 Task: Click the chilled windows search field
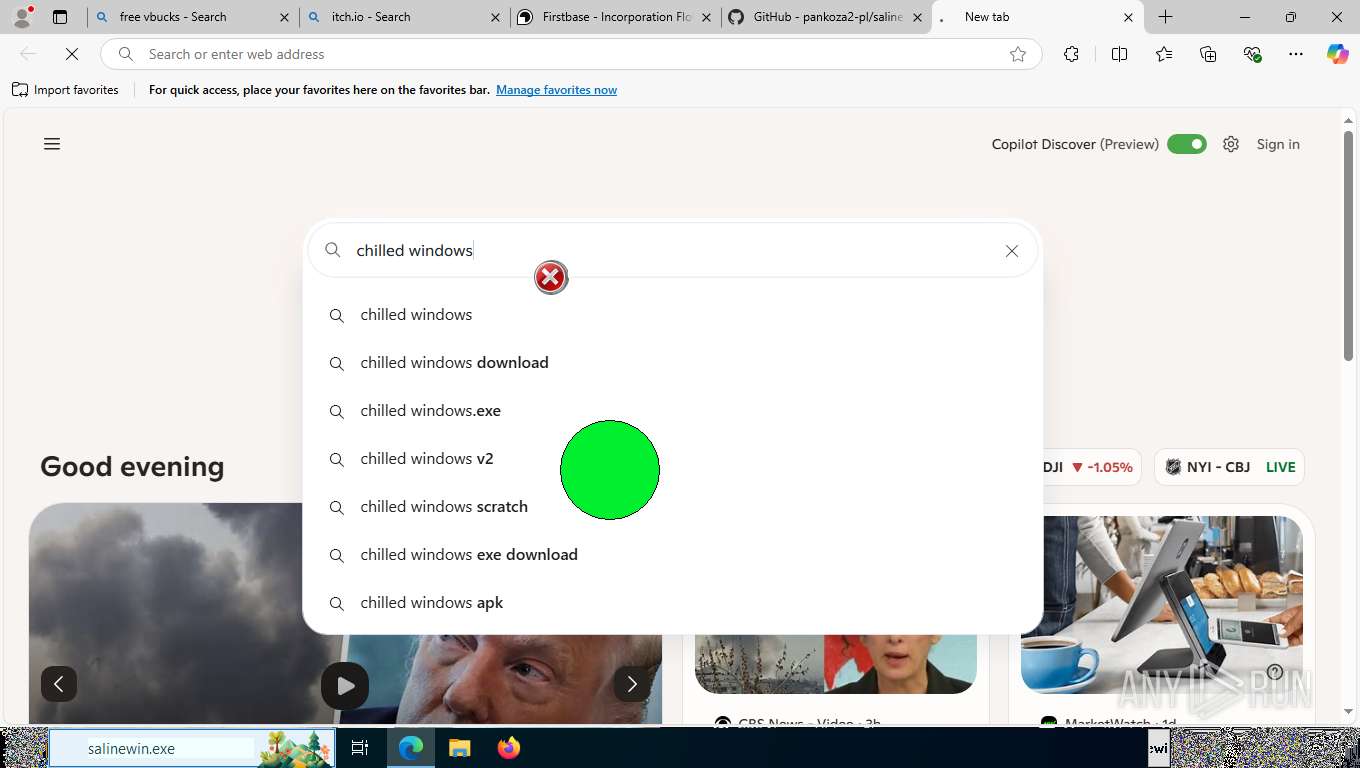[x=675, y=251]
